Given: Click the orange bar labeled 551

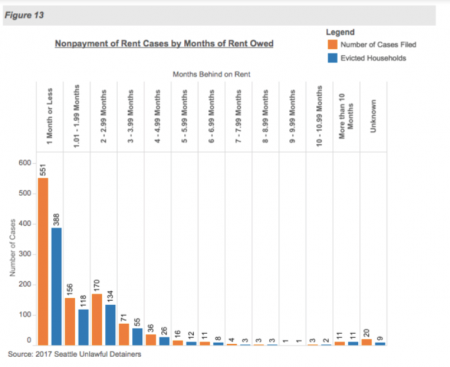Looking at the screenshot, I should (x=43, y=261).
